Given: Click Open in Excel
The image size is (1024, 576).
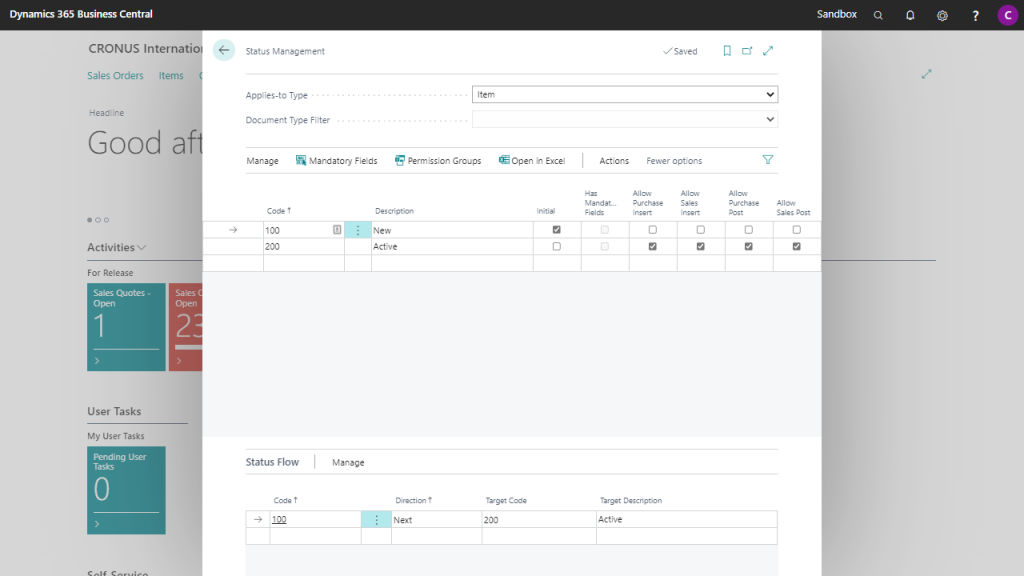Looking at the screenshot, I should (531, 160).
